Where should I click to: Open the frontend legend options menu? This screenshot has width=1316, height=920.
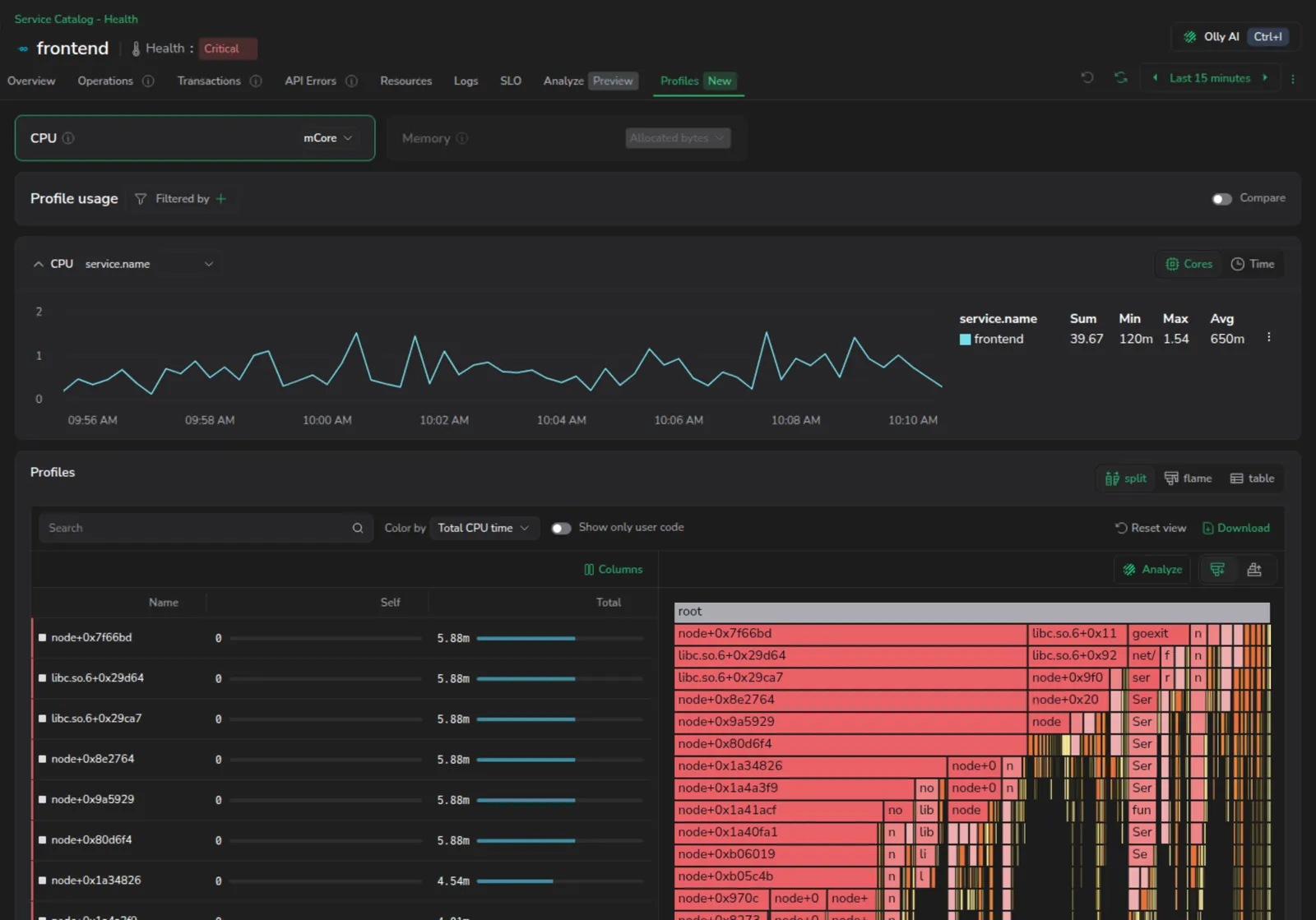[x=1269, y=338]
